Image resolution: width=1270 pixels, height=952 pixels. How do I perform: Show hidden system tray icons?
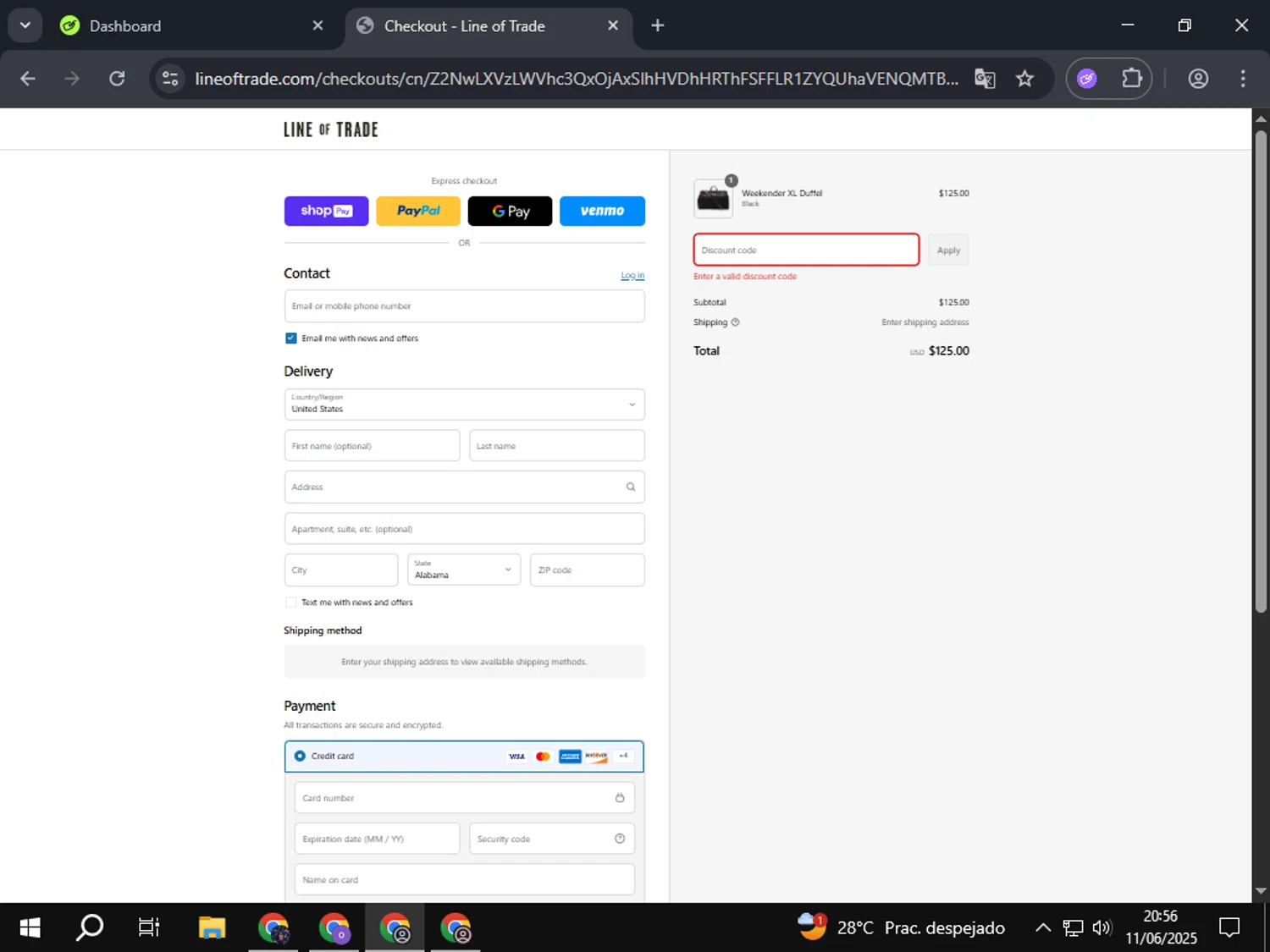(1043, 928)
